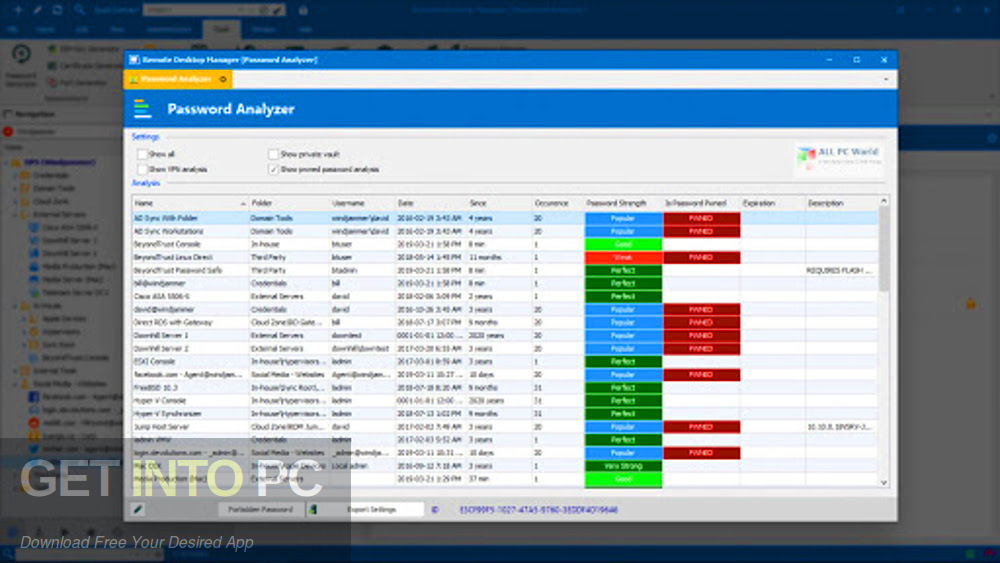
Task: Select the ESXi Console row in the table
Action: point(504,362)
